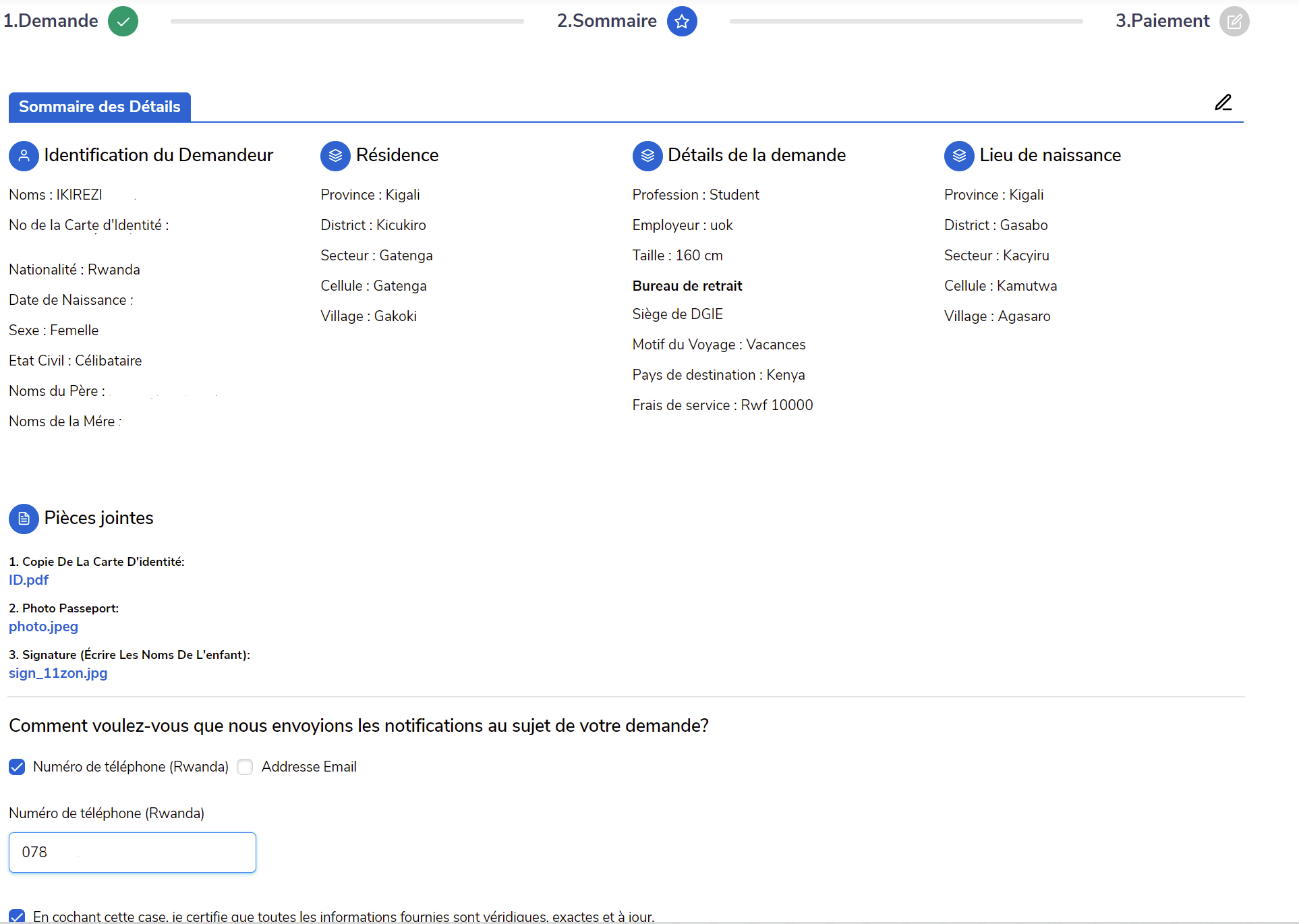
Task: Open the sign_11zon.jpg signature link
Action: [58, 673]
